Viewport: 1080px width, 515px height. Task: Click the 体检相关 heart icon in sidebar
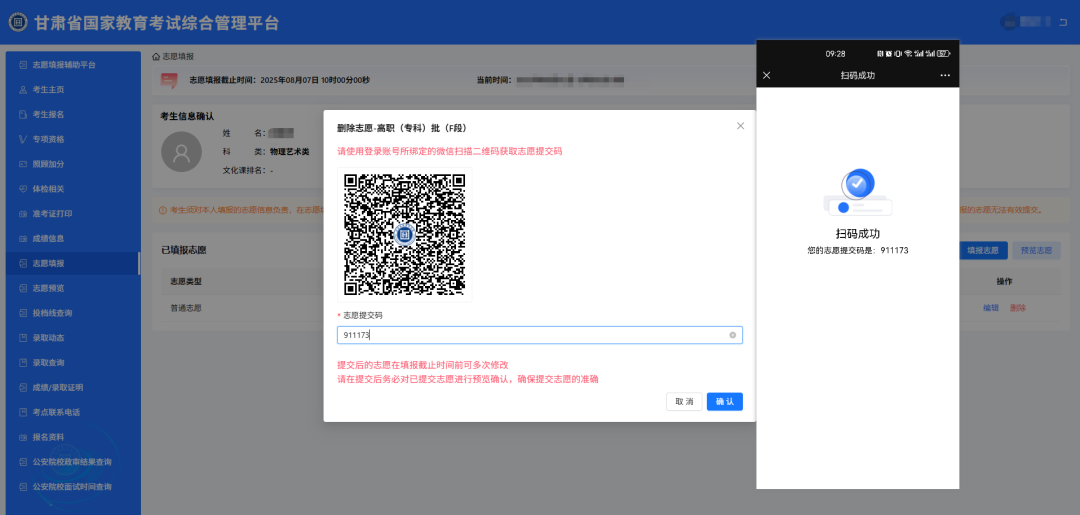coord(23,189)
